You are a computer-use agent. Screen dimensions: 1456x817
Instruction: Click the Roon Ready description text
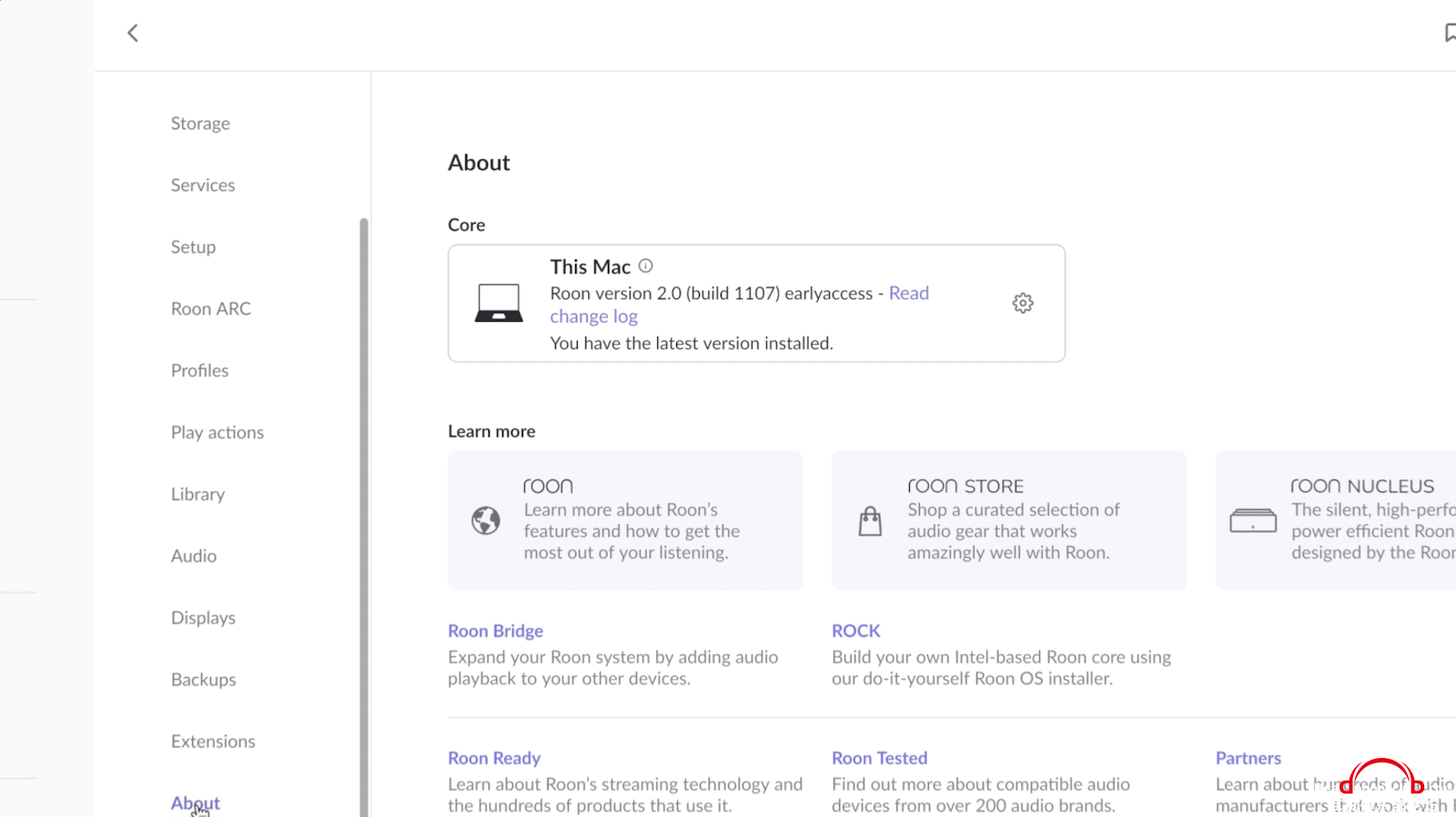[625, 796]
